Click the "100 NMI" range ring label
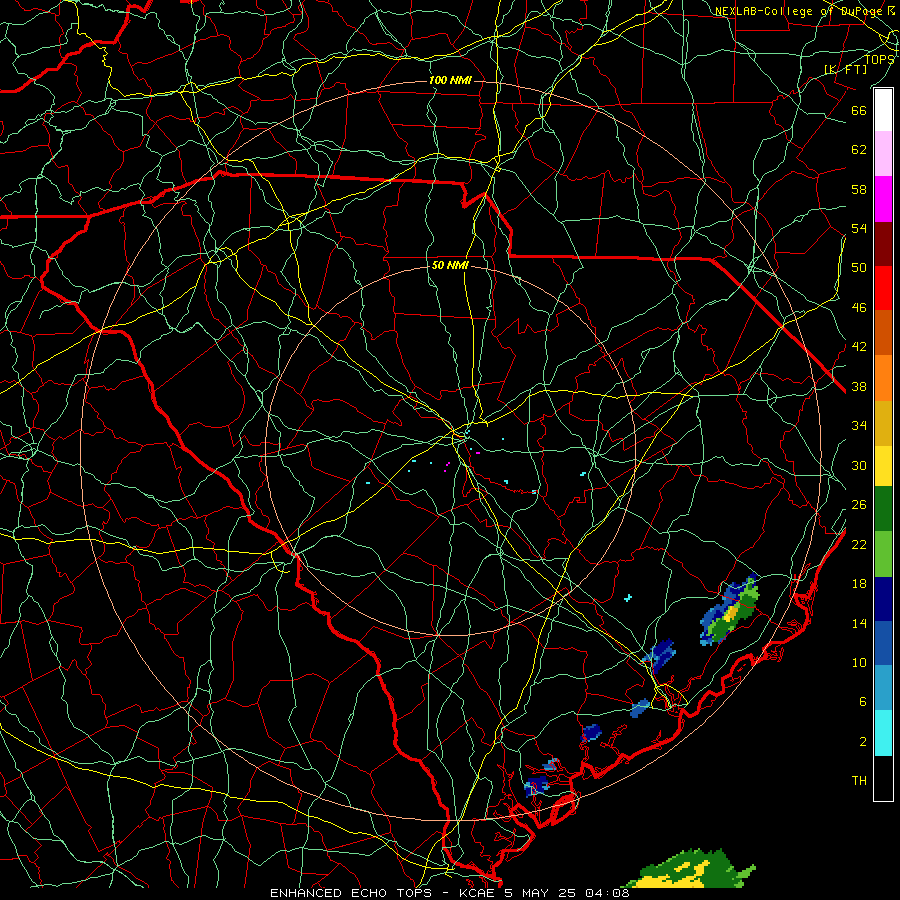The height and width of the screenshot is (900, 900). tap(450, 80)
